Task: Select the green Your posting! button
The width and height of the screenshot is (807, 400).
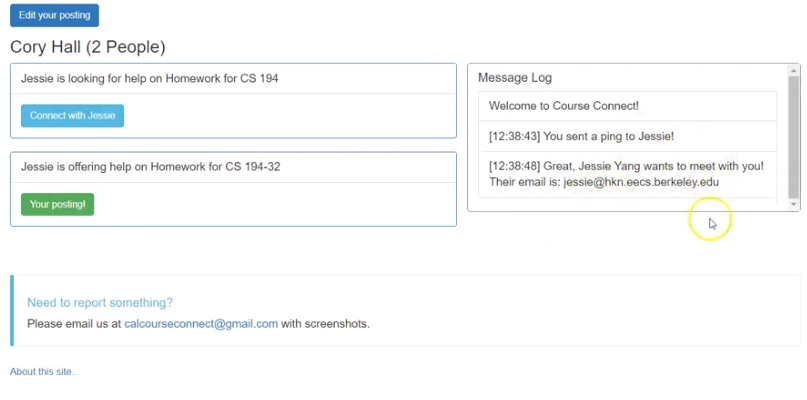Action: click(58, 204)
